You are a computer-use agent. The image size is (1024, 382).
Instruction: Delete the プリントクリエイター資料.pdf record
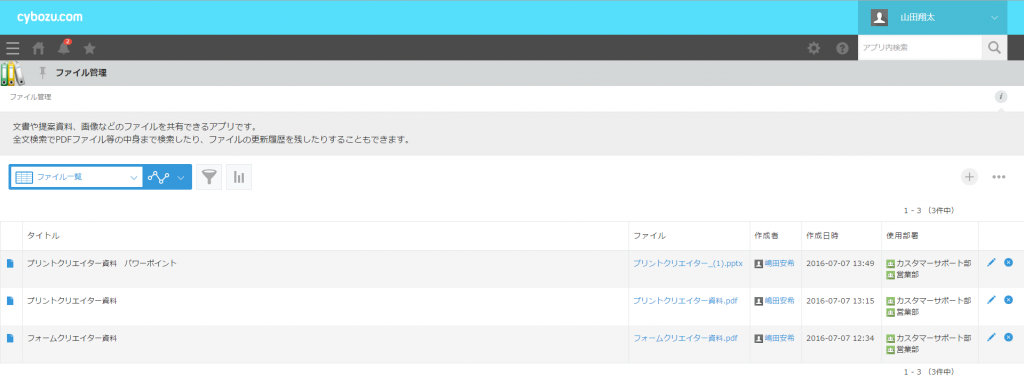(x=1008, y=300)
